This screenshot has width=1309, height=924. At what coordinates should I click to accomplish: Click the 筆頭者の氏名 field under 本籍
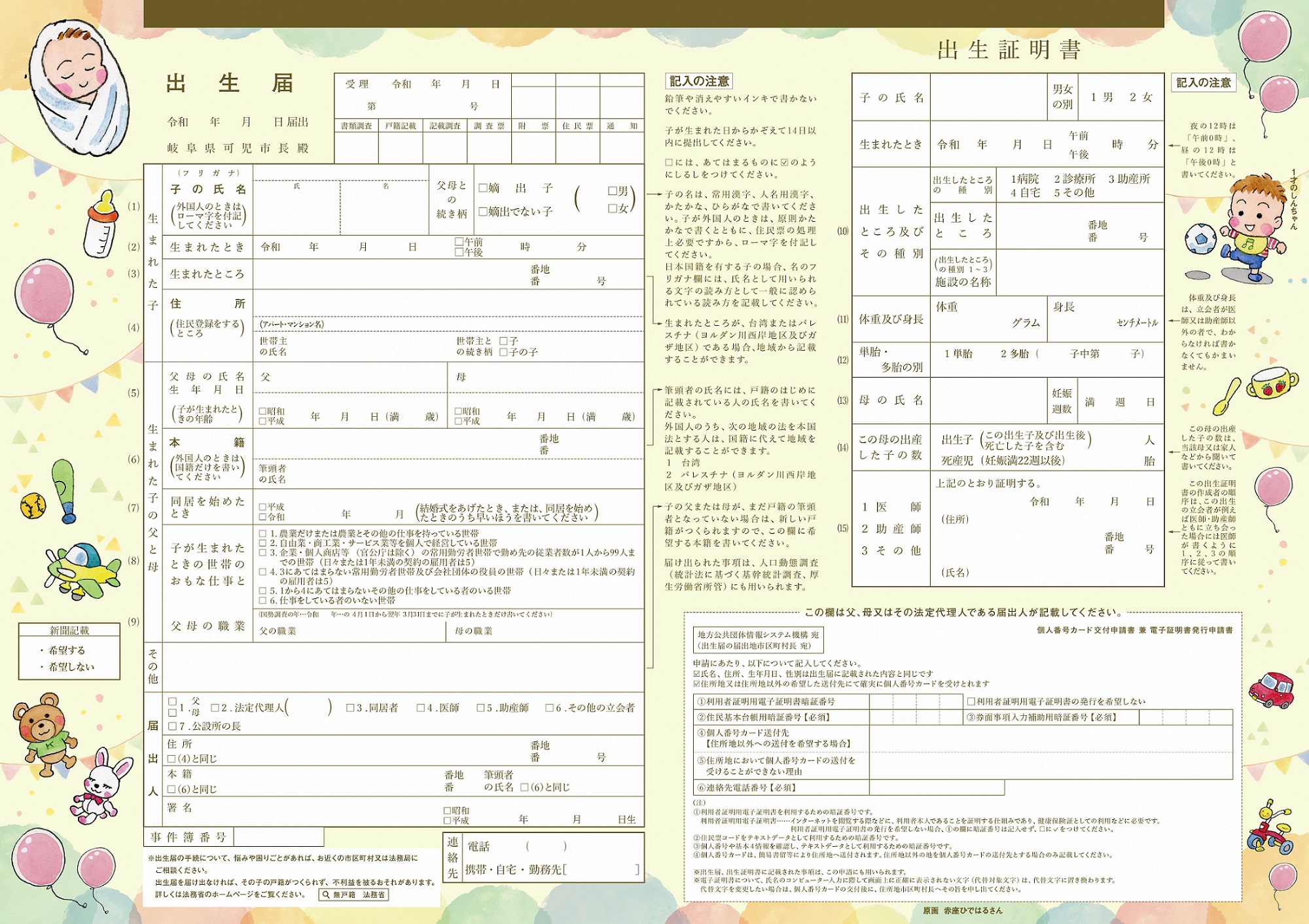449,474
